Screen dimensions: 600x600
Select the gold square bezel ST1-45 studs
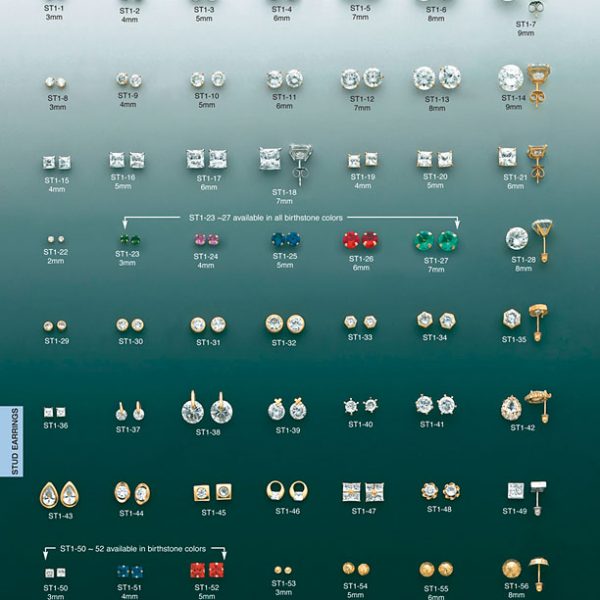pos(213,492)
